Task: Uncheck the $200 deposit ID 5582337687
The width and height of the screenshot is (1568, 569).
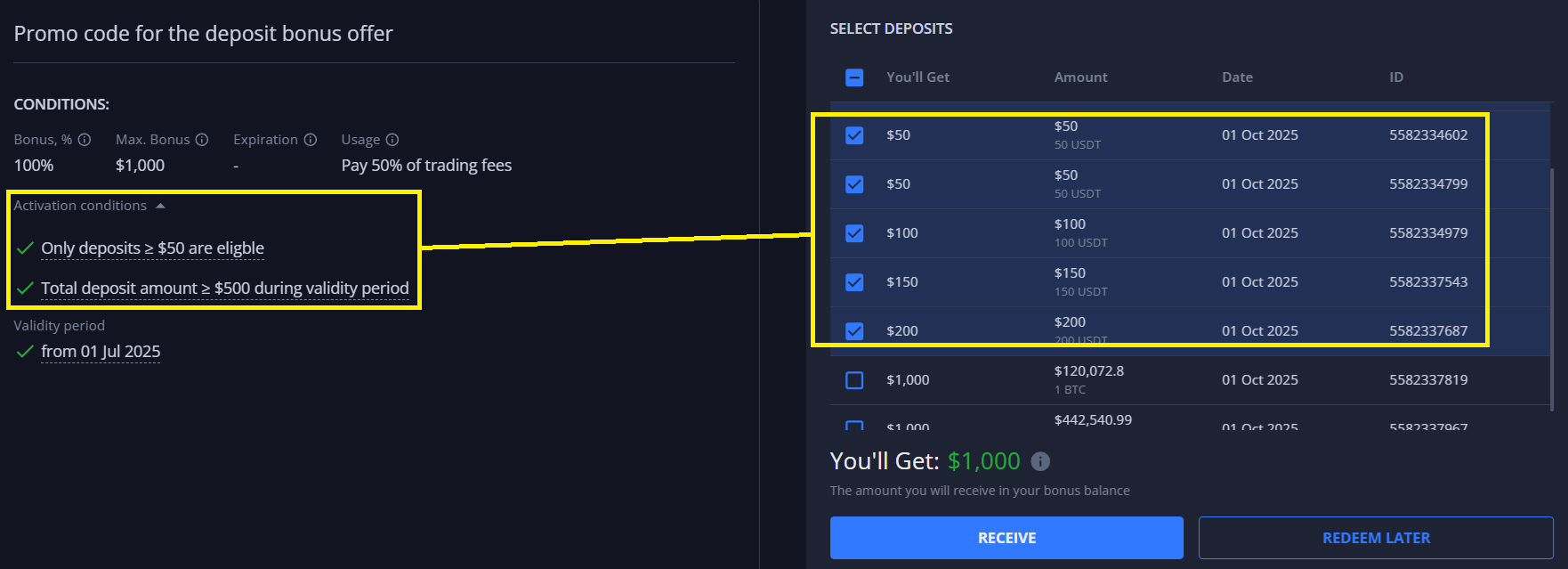Action: coord(854,331)
